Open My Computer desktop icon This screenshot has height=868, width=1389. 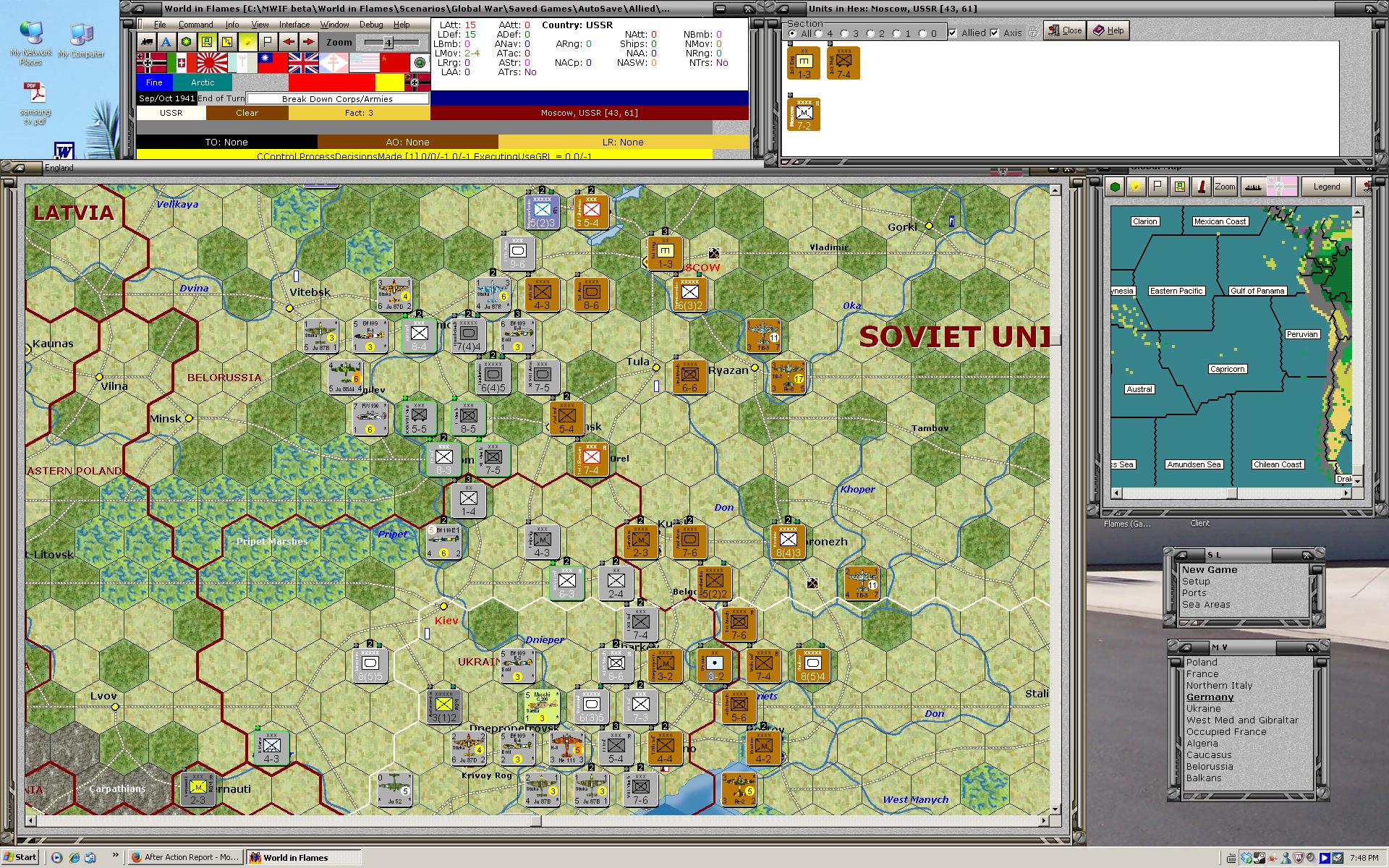(x=81, y=40)
